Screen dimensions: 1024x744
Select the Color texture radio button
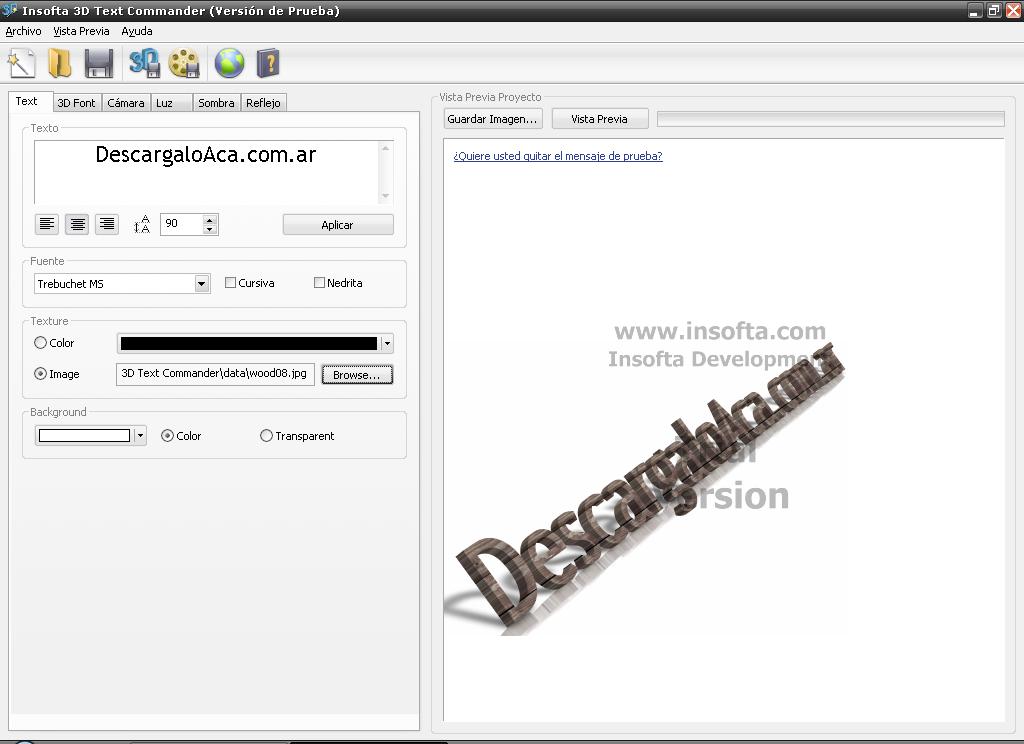pos(40,343)
